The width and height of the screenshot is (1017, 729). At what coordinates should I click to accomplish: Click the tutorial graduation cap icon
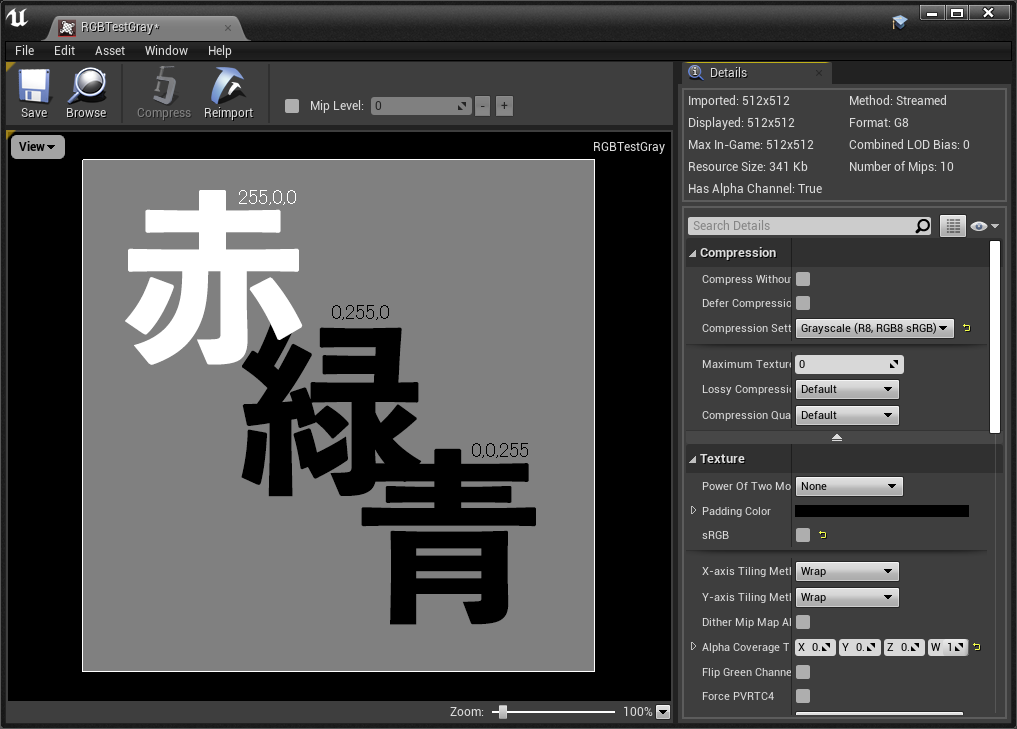900,23
